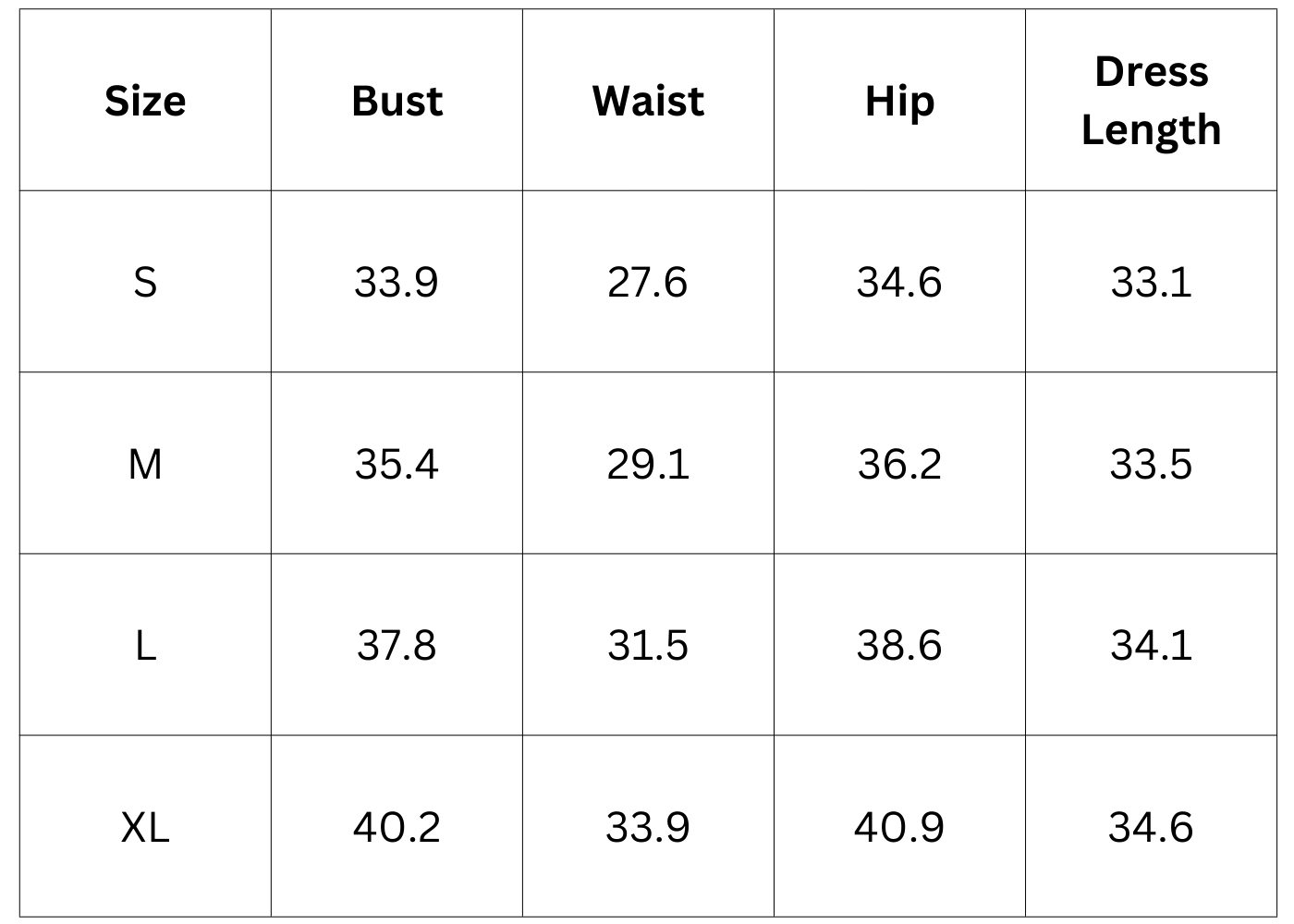Click the 34.6 dress length for XL

[1151, 827]
